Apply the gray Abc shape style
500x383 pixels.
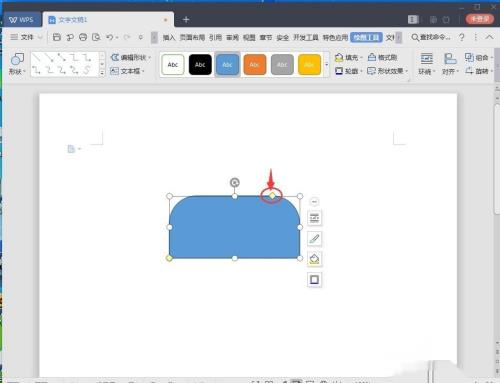coord(282,64)
